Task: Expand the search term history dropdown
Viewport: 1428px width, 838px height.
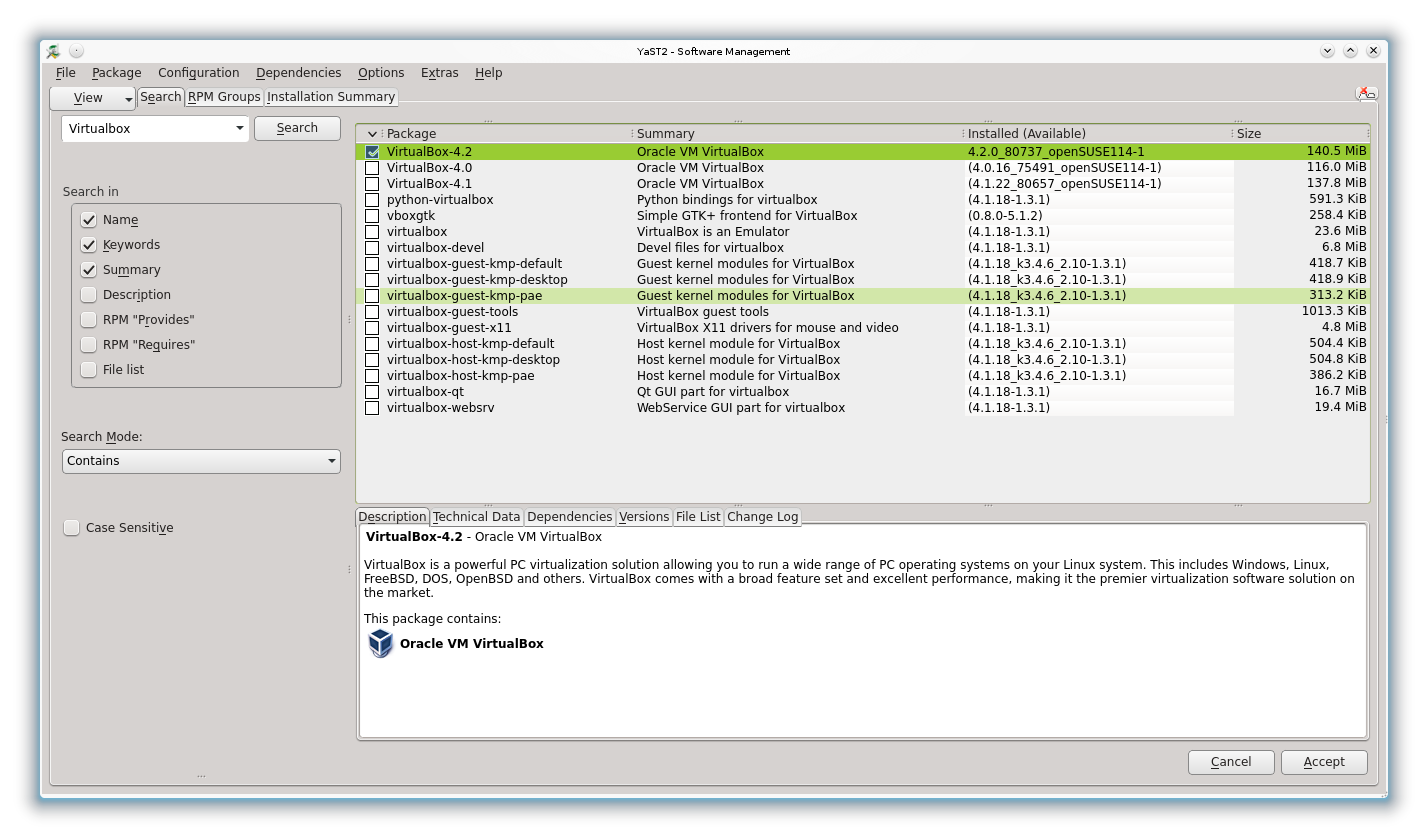Action: (239, 128)
